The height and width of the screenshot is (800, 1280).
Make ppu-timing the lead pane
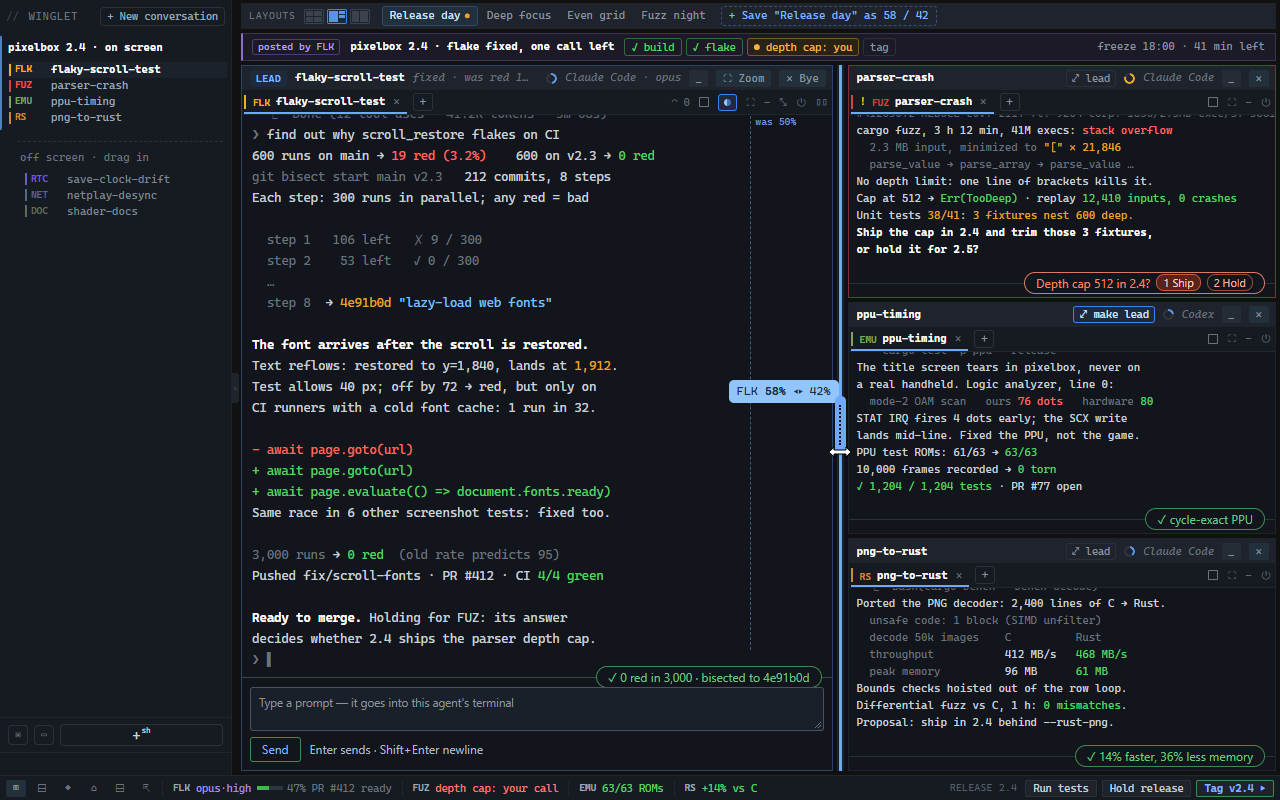pos(1114,314)
